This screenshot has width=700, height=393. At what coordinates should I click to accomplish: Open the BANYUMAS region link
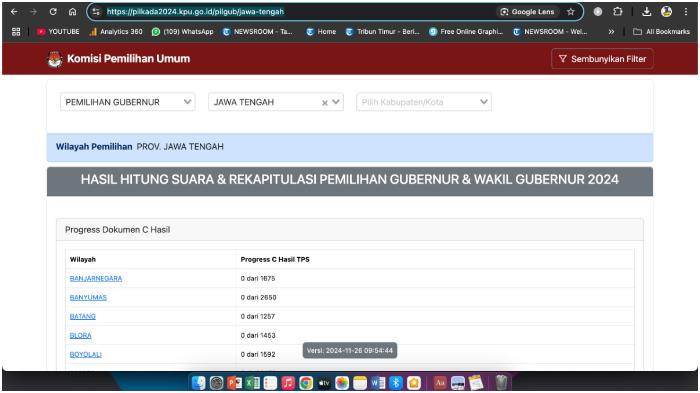pos(88,297)
